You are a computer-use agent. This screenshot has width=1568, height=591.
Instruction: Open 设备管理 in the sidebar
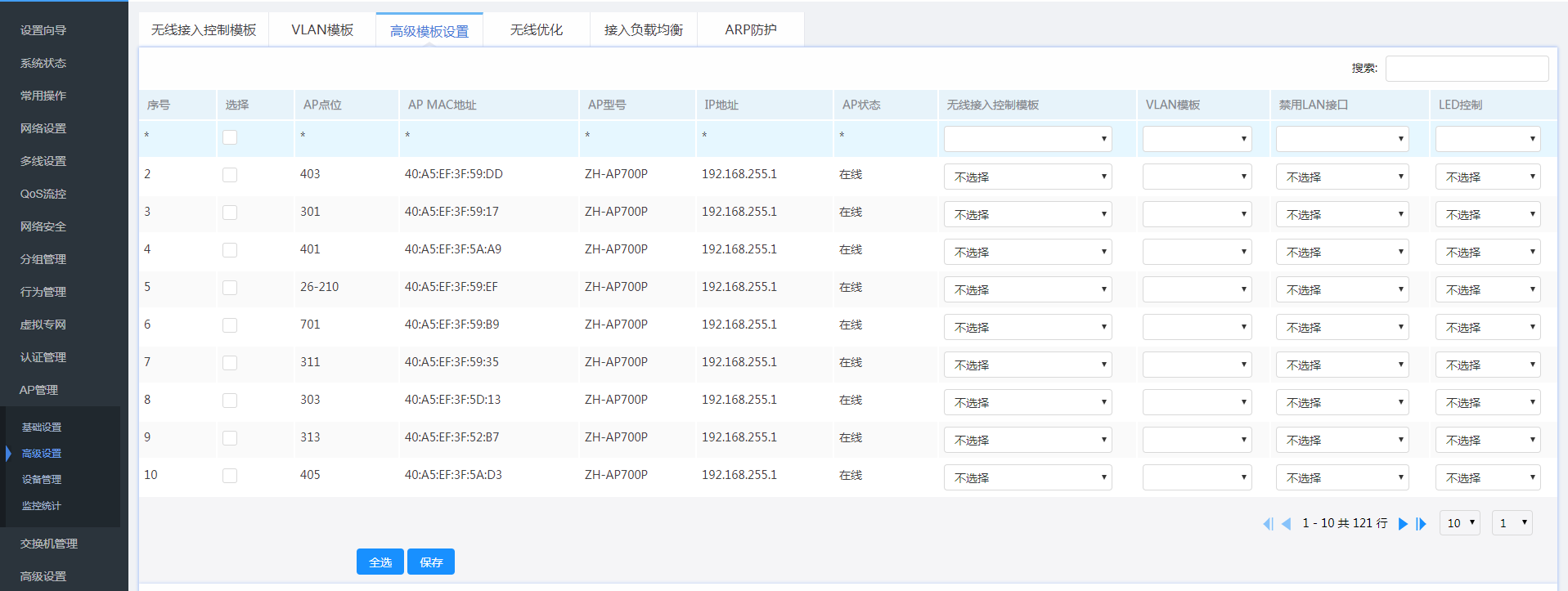[42, 480]
